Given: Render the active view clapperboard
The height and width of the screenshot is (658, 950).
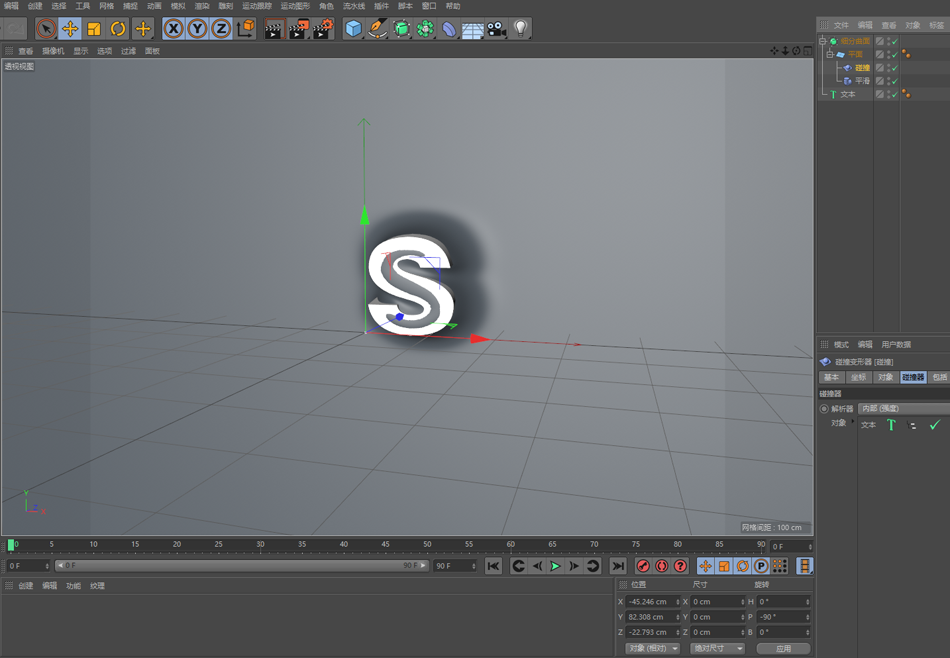Looking at the screenshot, I should [x=274, y=28].
